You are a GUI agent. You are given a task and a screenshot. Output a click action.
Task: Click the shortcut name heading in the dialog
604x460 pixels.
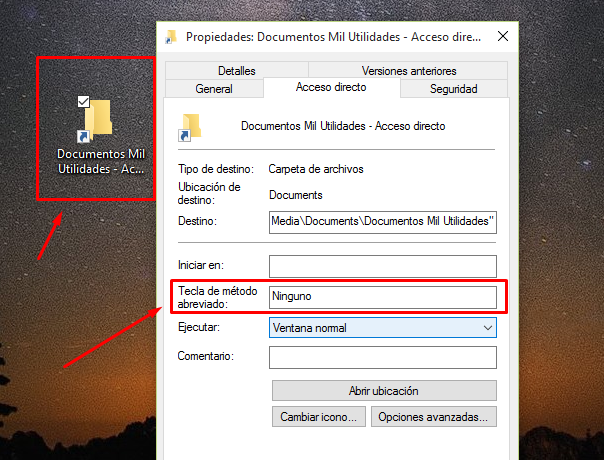343,126
